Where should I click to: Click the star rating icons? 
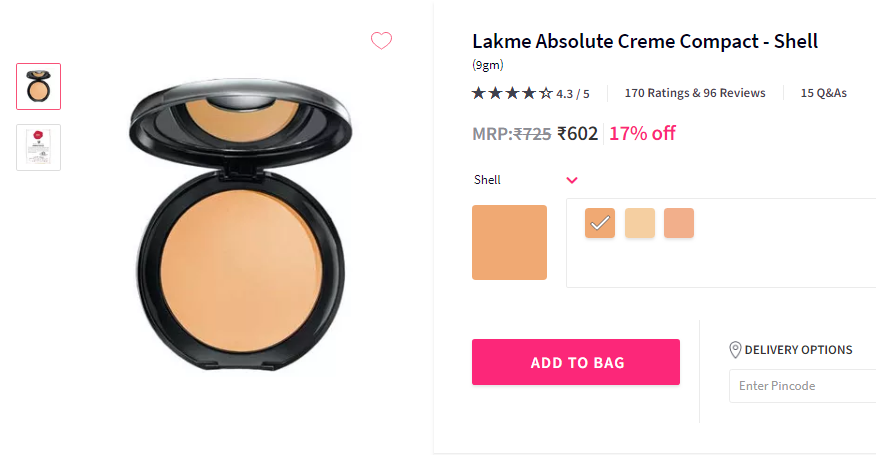[x=512, y=93]
